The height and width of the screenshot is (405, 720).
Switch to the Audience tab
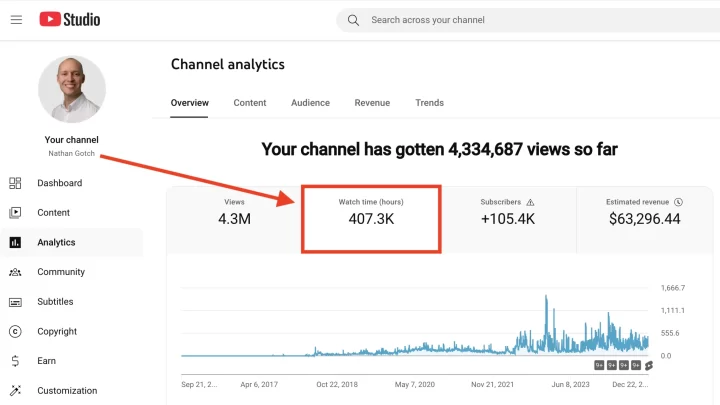tap(310, 103)
